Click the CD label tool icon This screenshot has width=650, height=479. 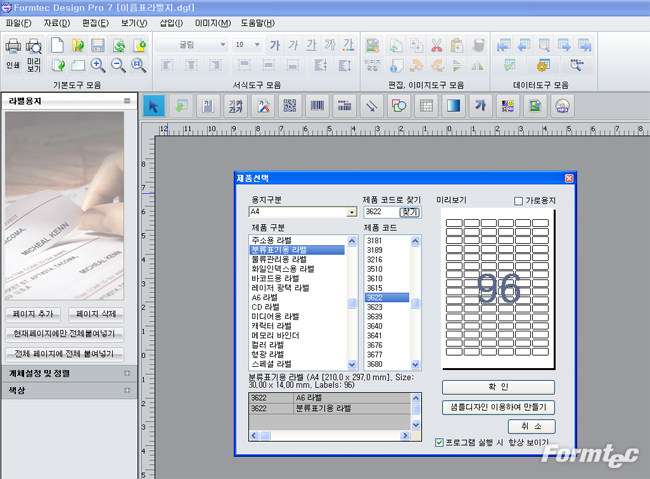(x=562, y=106)
